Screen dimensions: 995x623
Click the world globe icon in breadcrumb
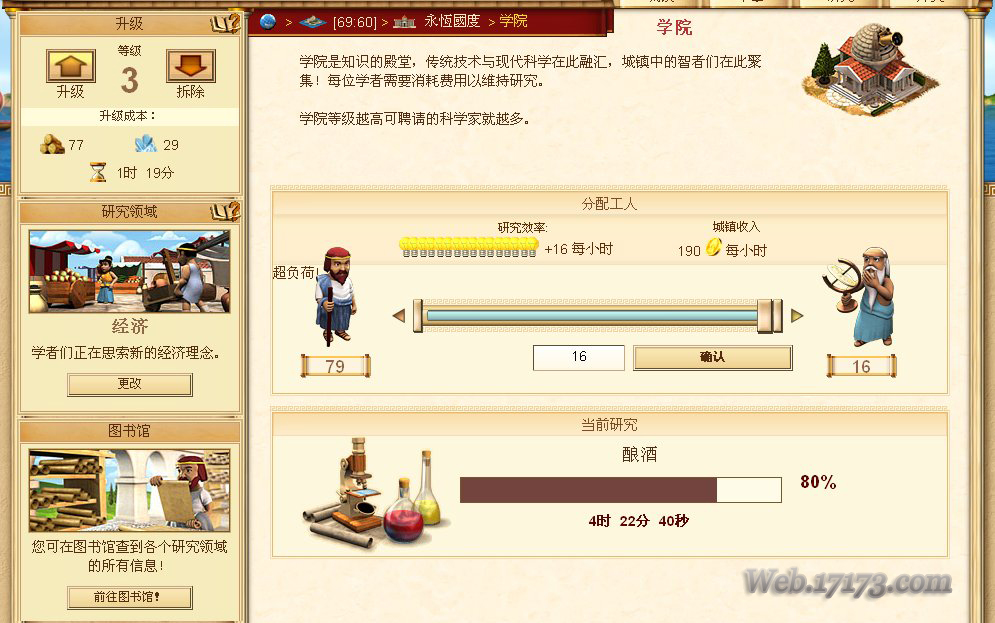(268, 22)
